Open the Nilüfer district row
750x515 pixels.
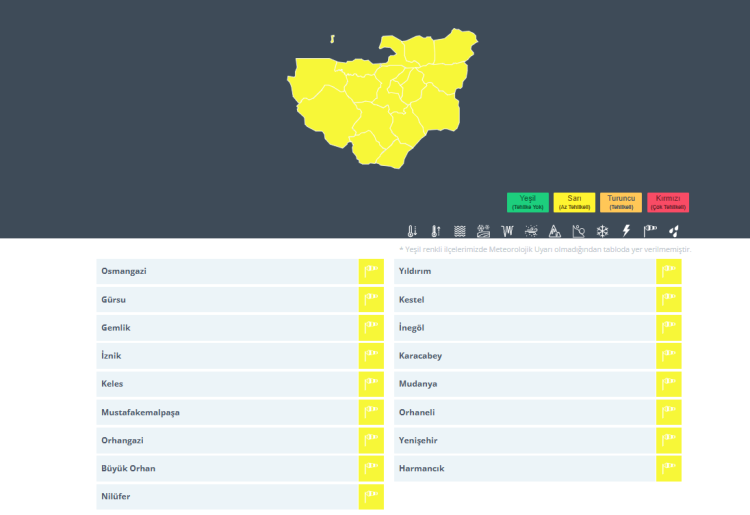[227, 496]
